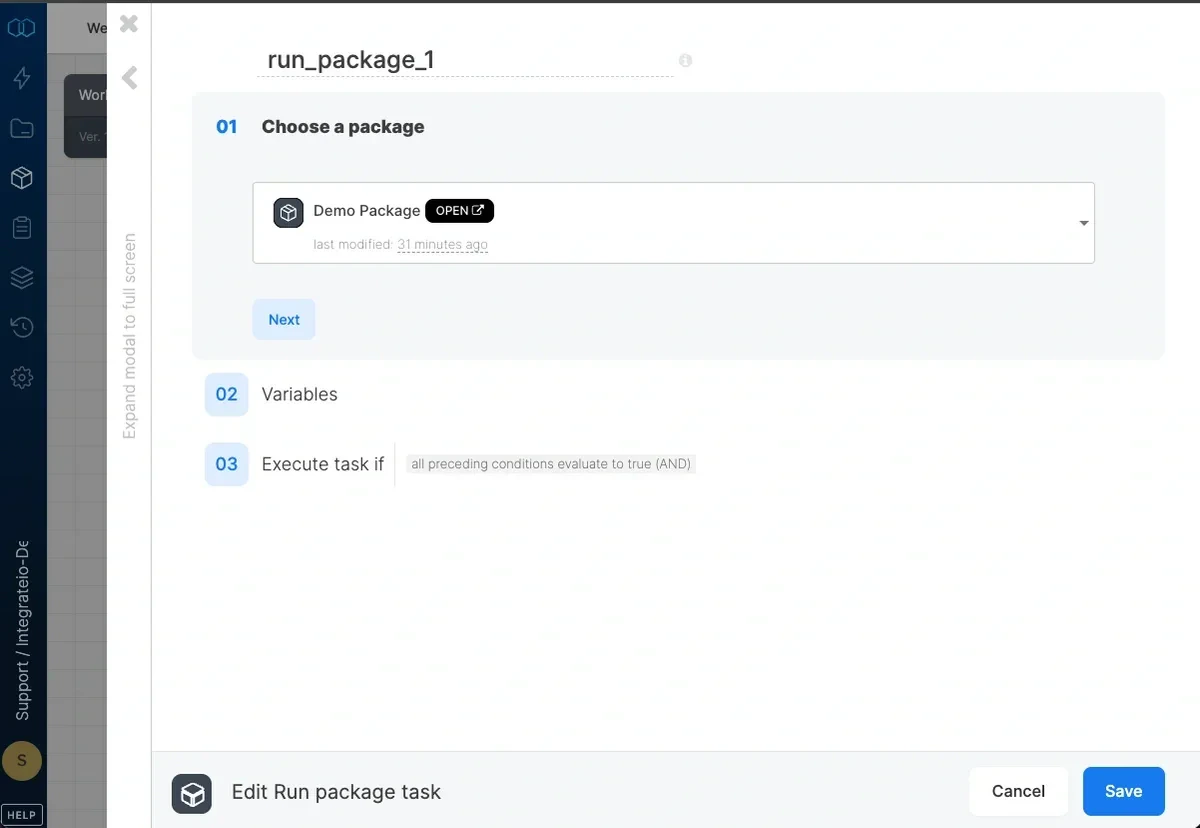The width and height of the screenshot is (1200, 828).
Task: Open the settings gear in the sidebar
Action: coord(22,377)
